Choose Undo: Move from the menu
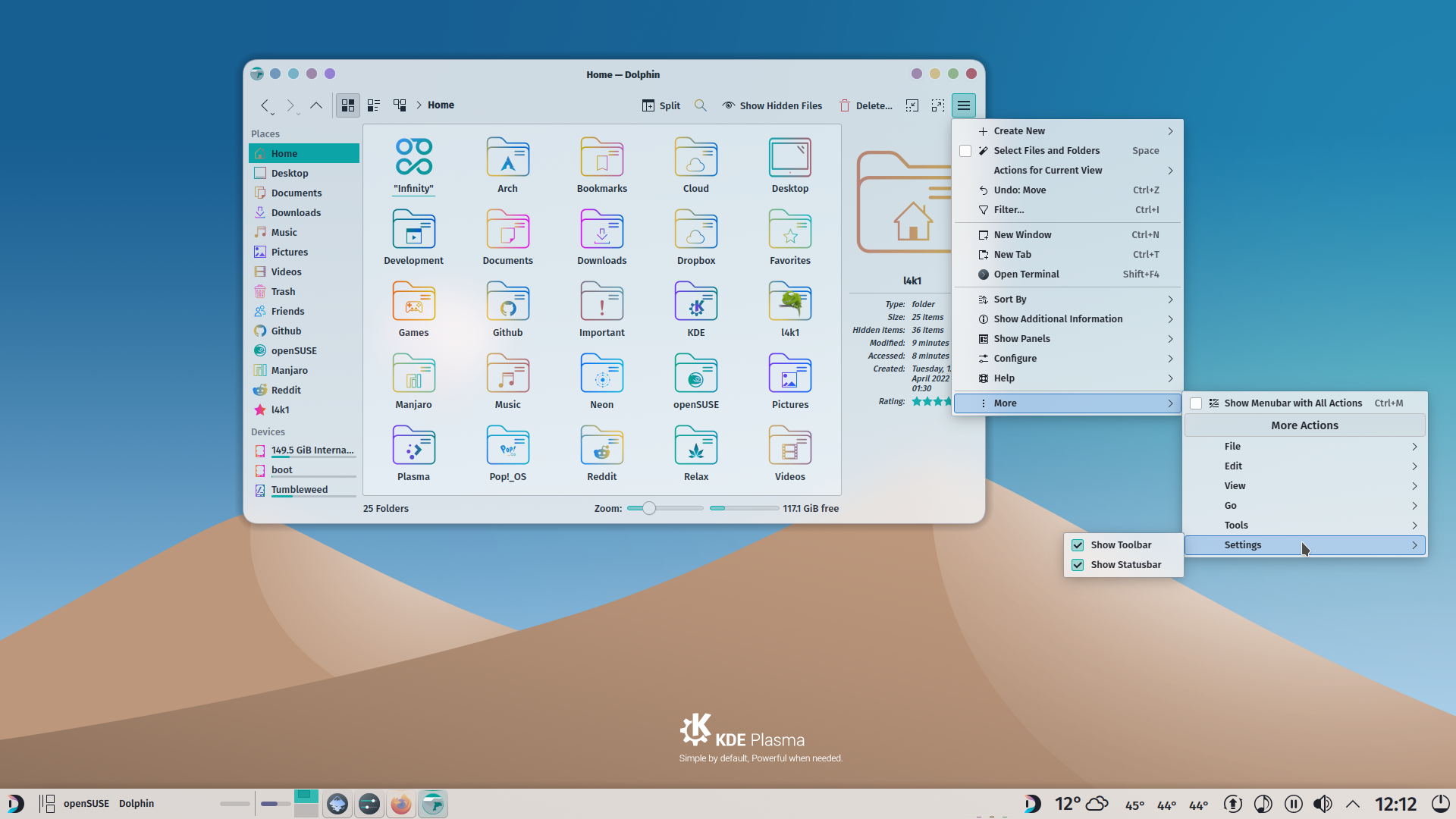The width and height of the screenshot is (1456, 819). click(x=1067, y=190)
